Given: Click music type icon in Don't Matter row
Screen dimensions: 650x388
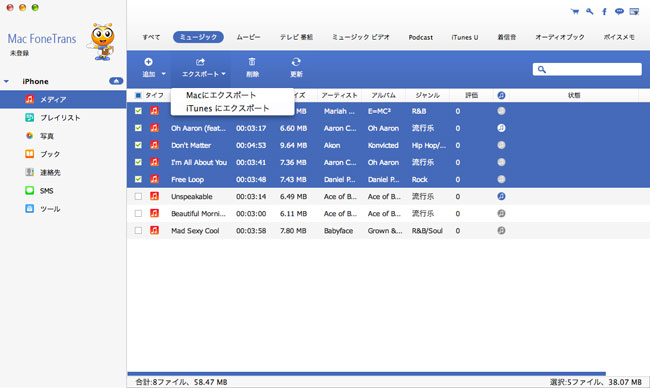Looking at the screenshot, I should click(x=154, y=145).
